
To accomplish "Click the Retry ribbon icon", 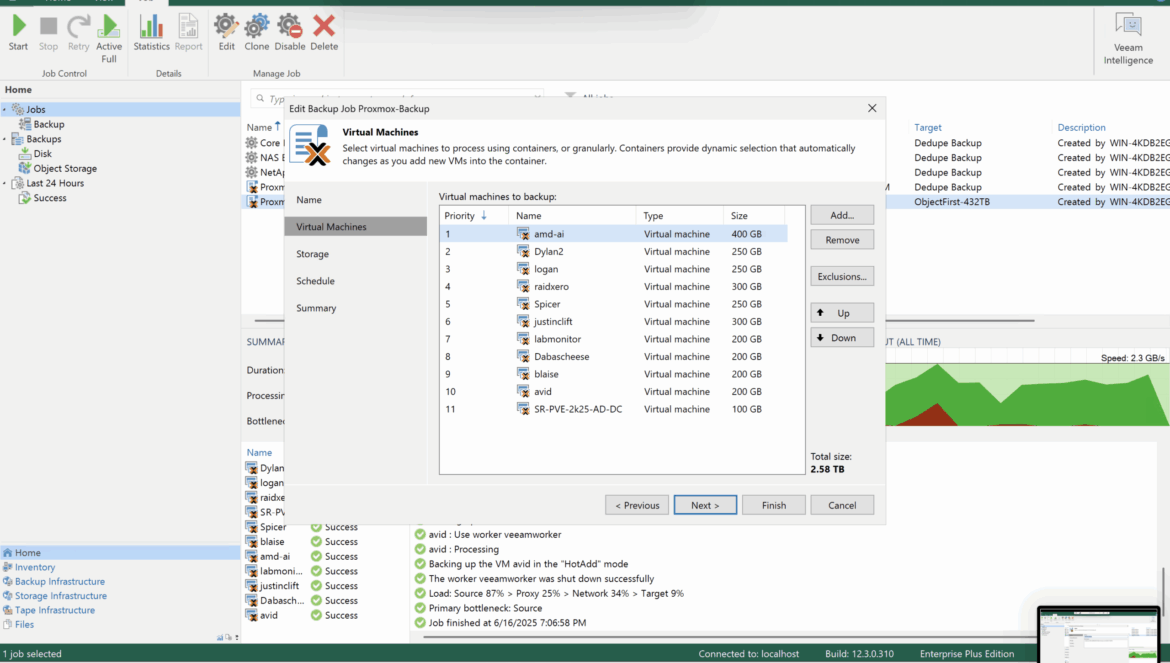I will coord(78,33).
